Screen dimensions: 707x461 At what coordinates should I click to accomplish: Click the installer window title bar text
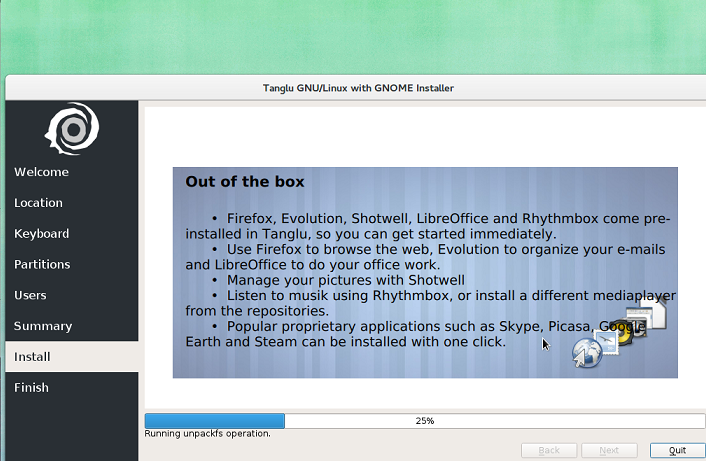[x=358, y=88]
